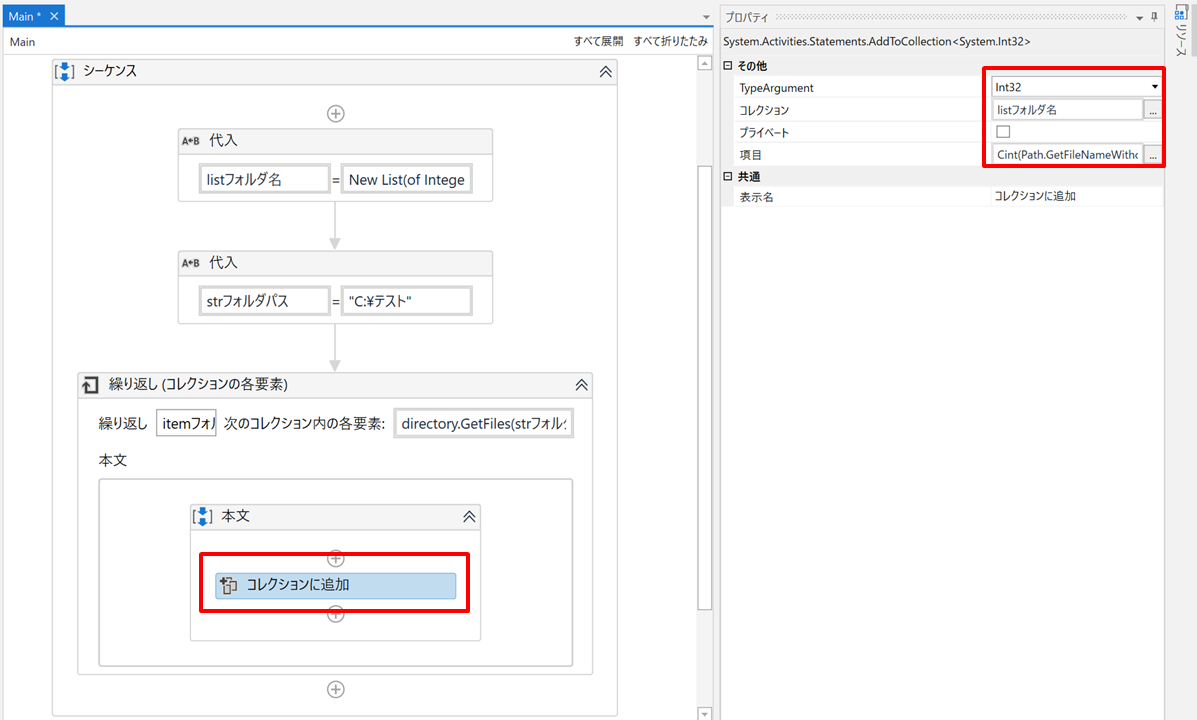Add activity at bottom of シーケンス
Screen dimensions: 1197x720
335,689
